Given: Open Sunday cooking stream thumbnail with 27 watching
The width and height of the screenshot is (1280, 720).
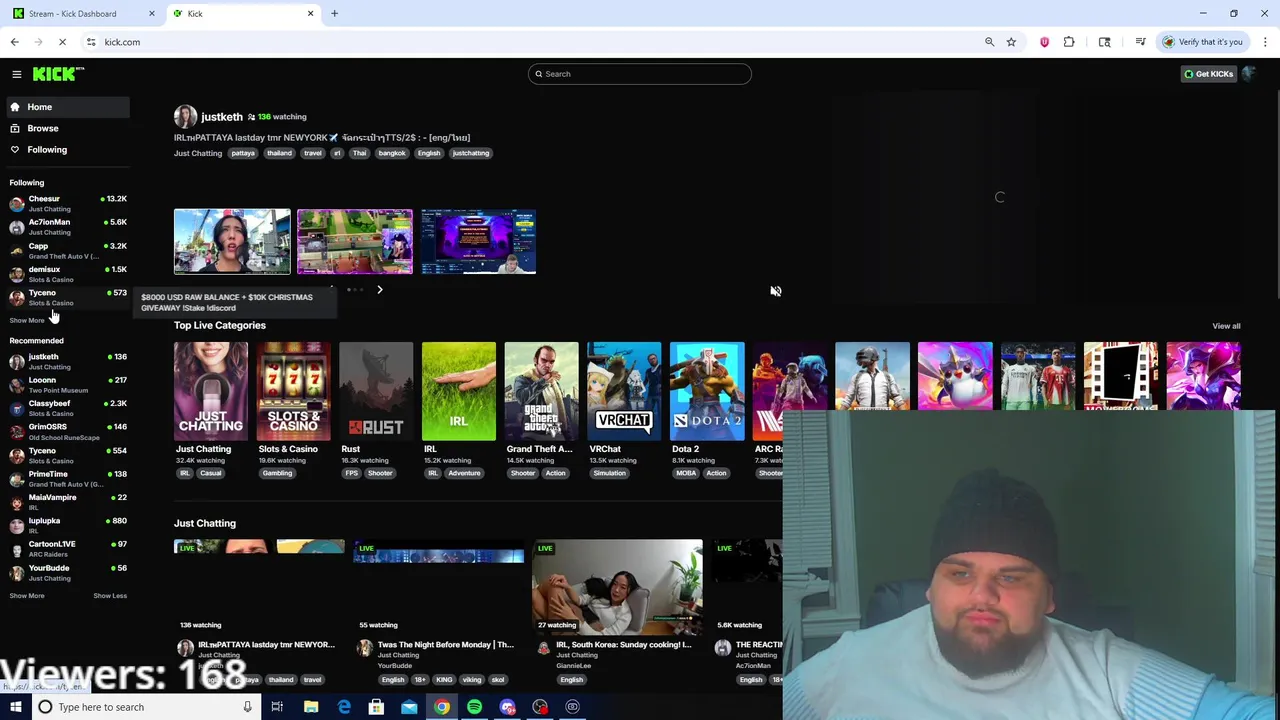Looking at the screenshot, I should (617, 587).
